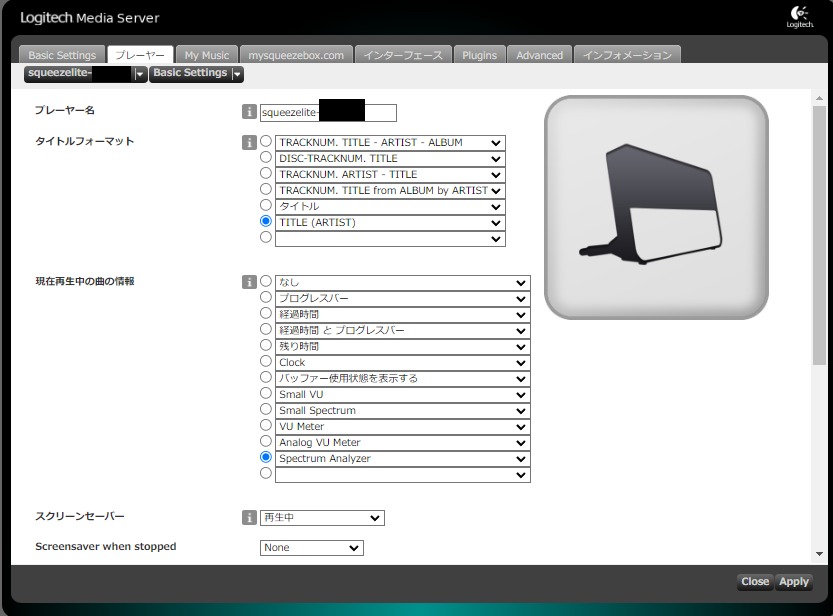Viewport: 833px width, 616px height.
Task: Choose the DISC-TRACKNUM. TITLE radio button
Action: point(266,157)
